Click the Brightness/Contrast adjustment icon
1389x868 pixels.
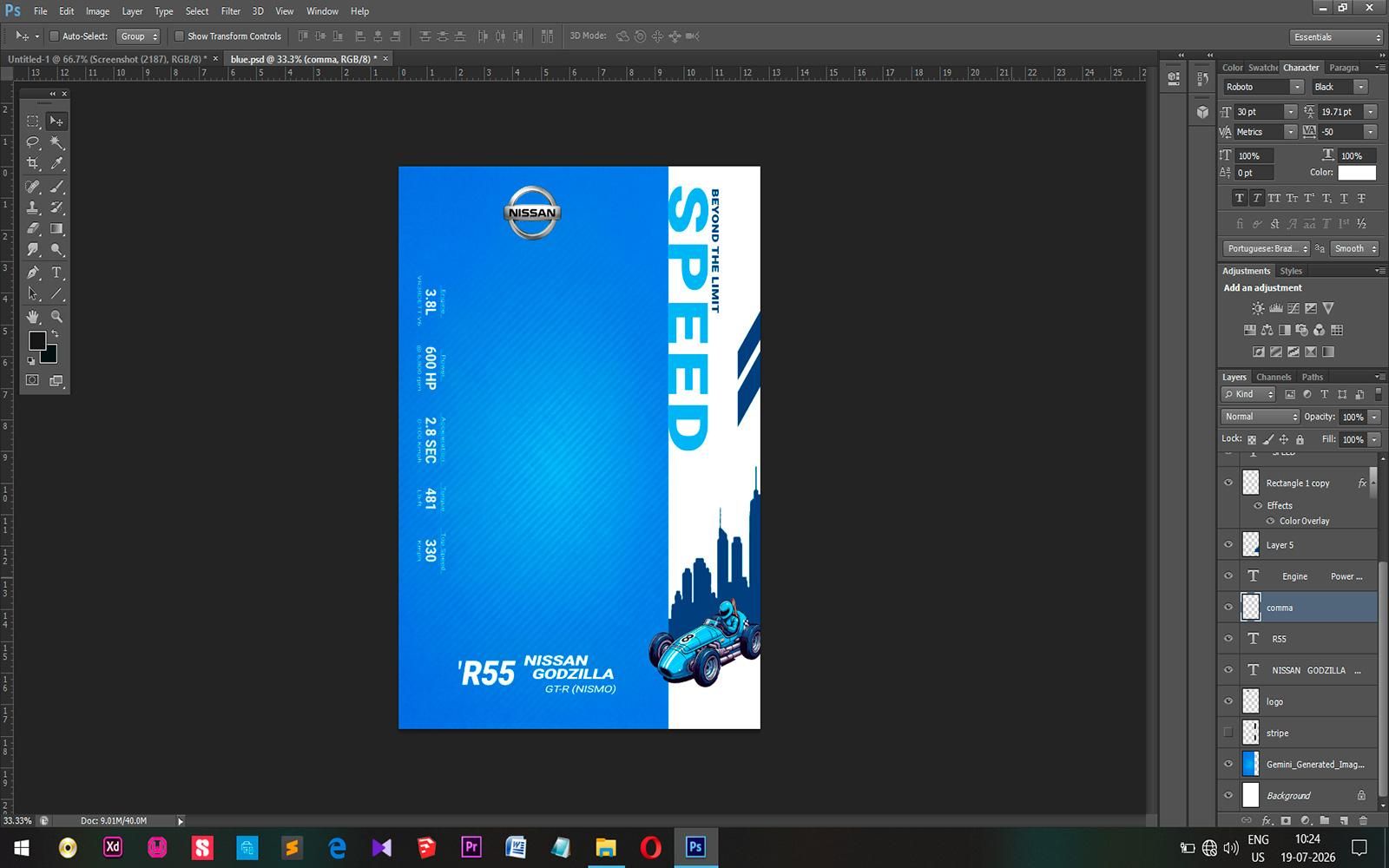(x=1258, y=308)
